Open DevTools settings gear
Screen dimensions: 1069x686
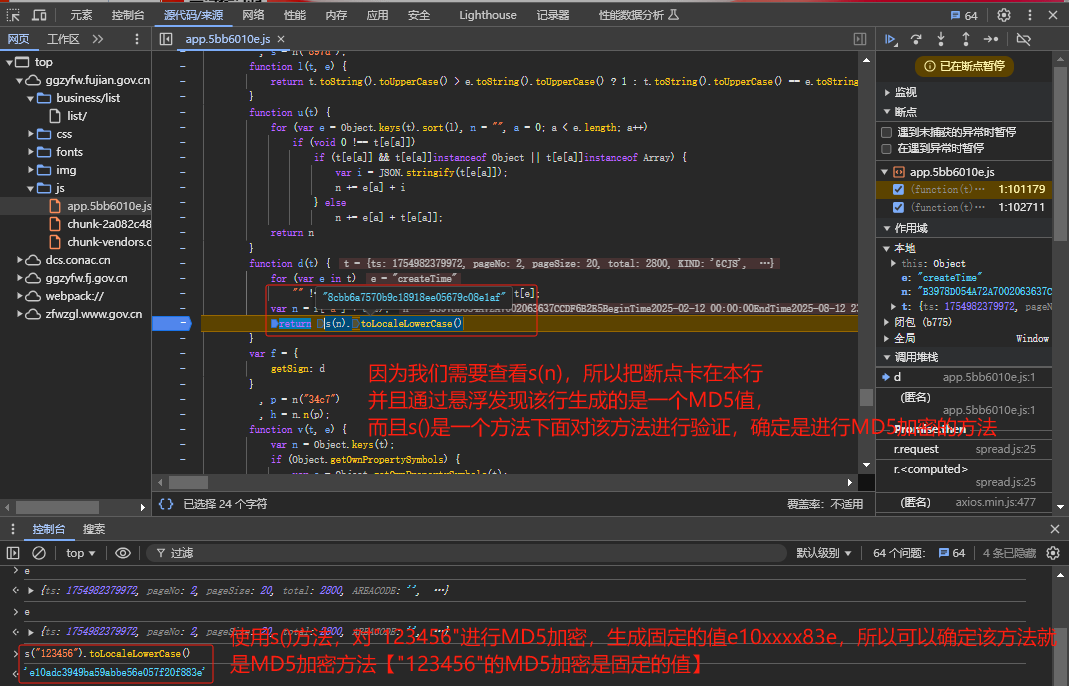[x=1004, y=15]
